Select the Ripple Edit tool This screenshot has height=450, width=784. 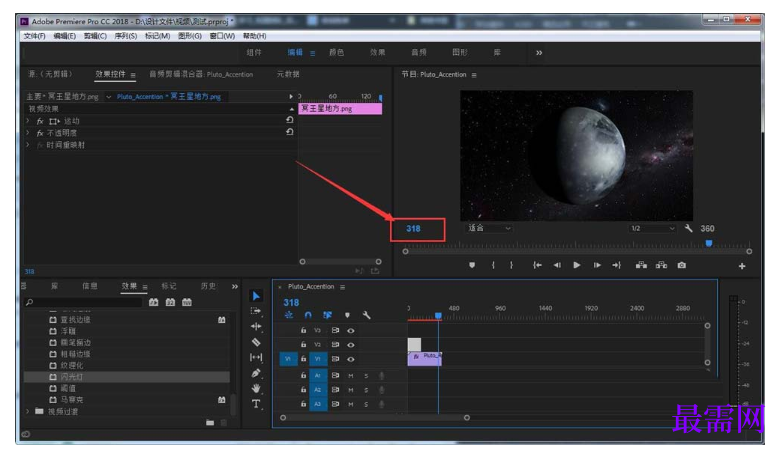click(x=256, y=326)
